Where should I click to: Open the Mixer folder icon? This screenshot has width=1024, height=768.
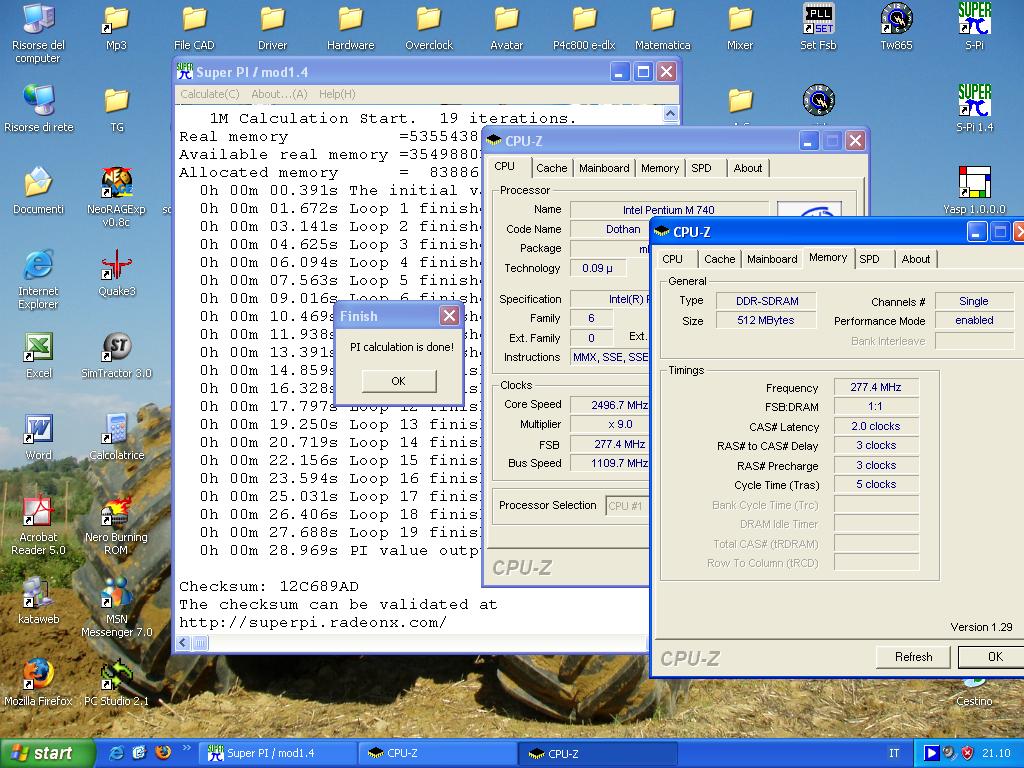point(740,20)
